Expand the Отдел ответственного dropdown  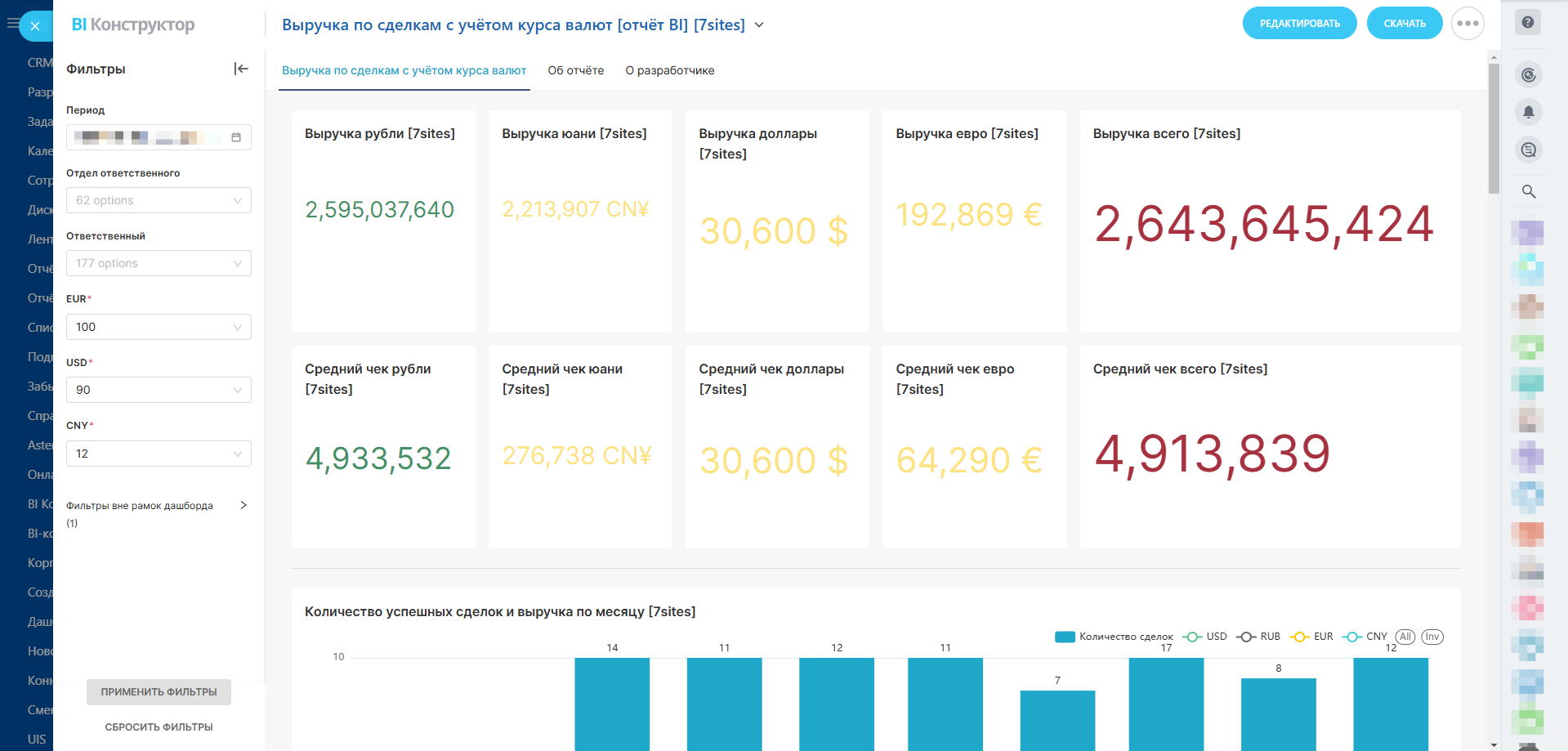[x=159, y=200]
